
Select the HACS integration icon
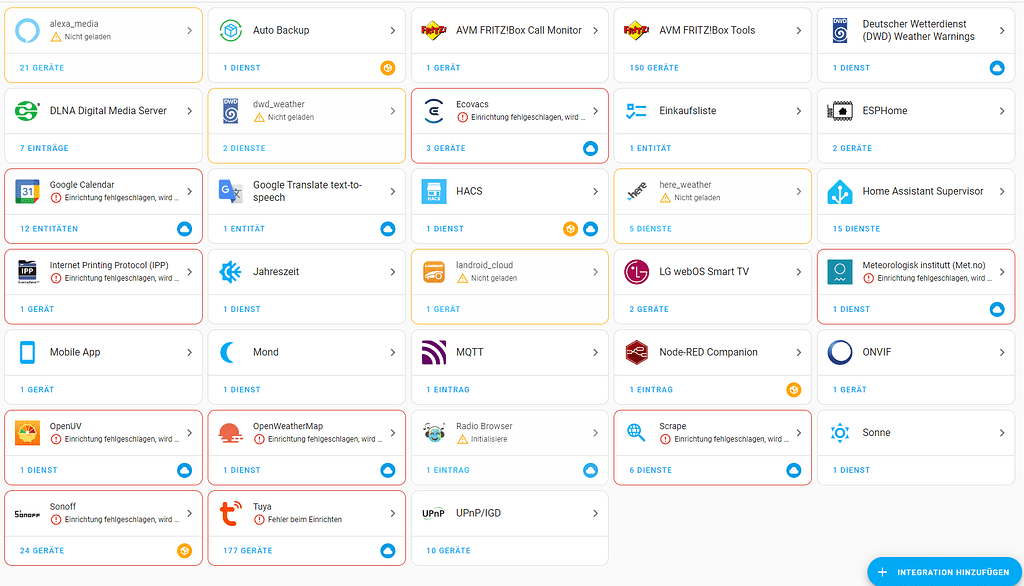433,191
